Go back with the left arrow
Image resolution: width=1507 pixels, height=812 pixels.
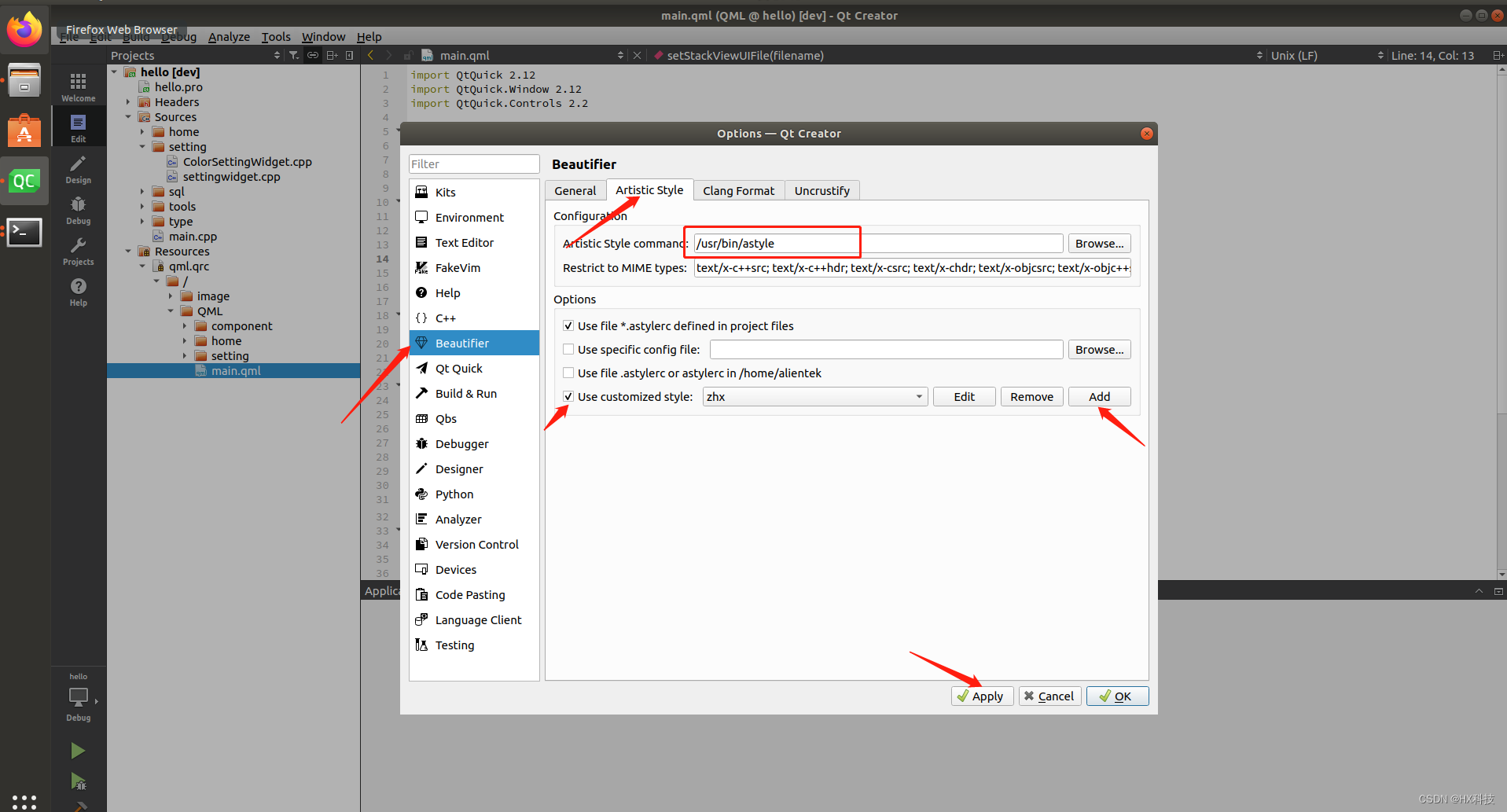coord(370,55)
